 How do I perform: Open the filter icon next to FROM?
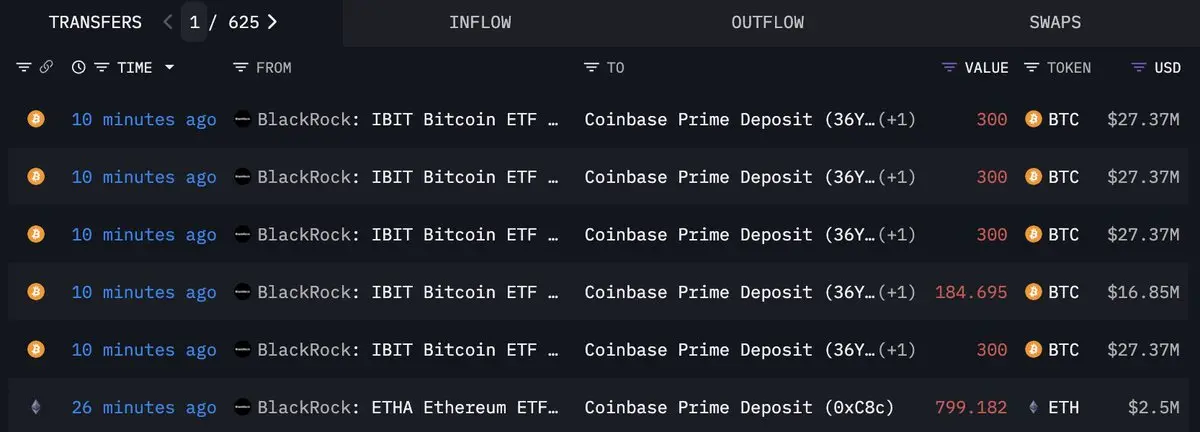tap(240, 67)
